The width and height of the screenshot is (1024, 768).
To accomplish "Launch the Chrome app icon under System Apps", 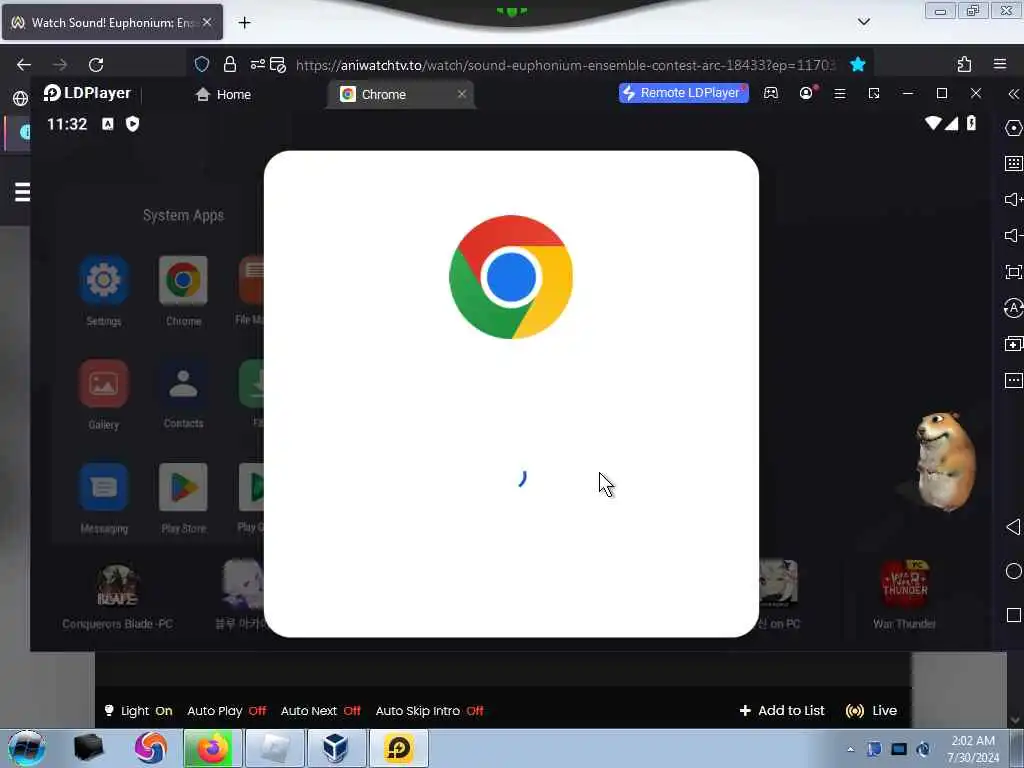I will click(x=183, y=281).
